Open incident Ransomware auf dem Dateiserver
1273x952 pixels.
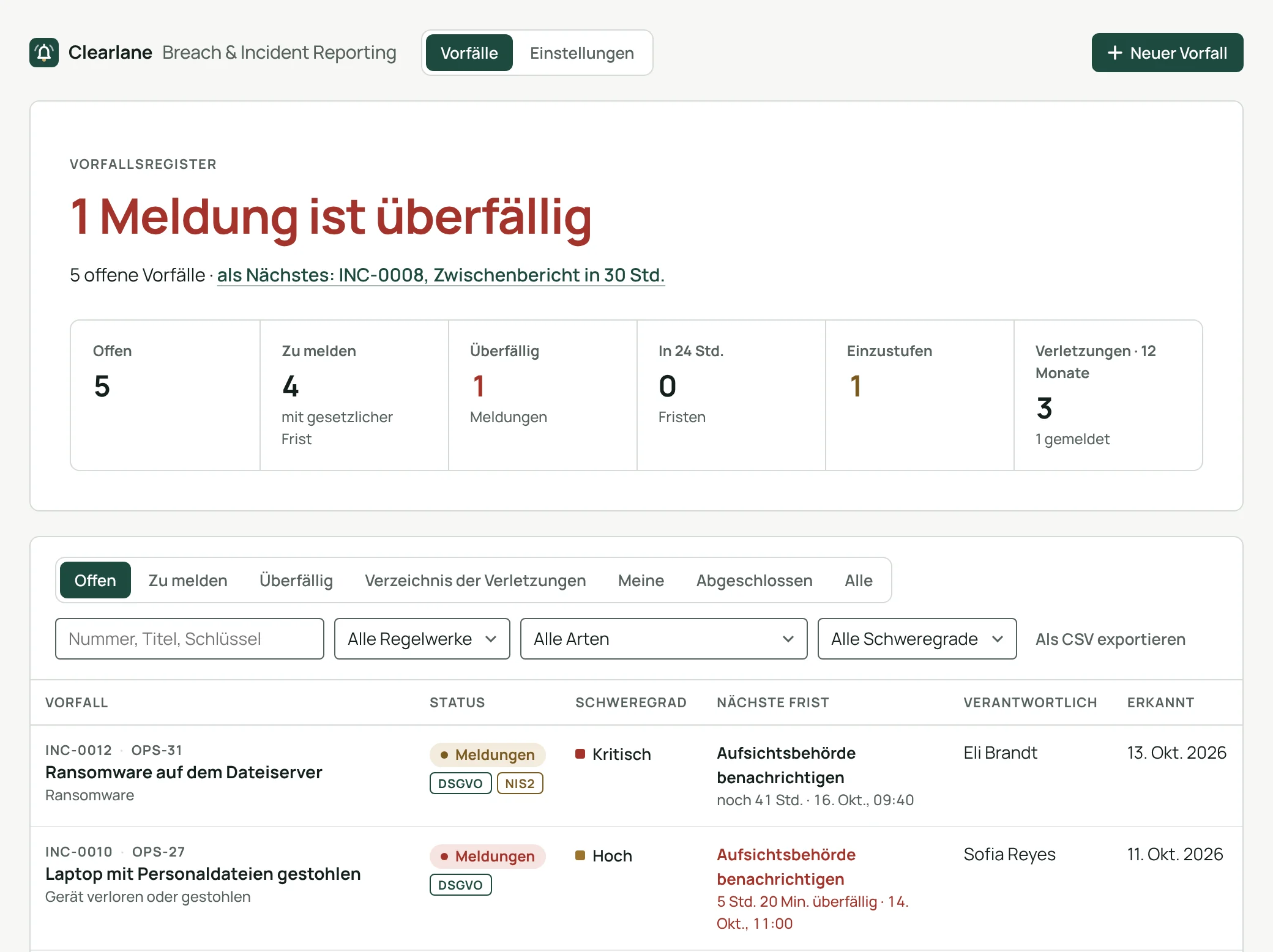(x=184, y=772)
